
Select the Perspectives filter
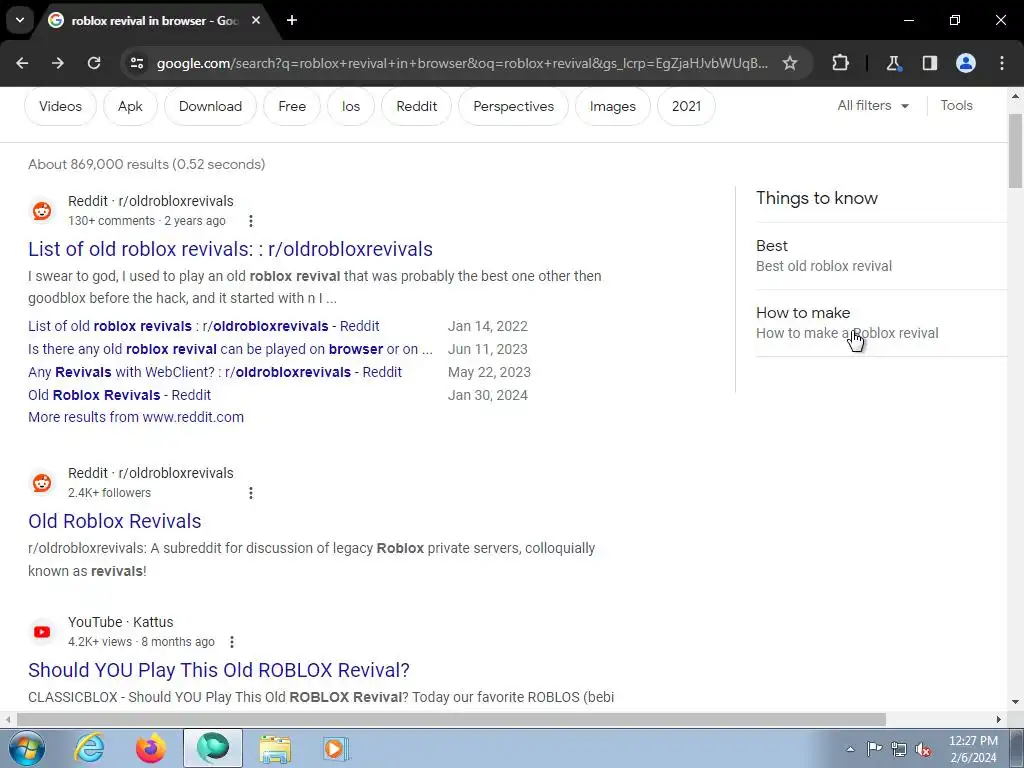coord(513,106)
